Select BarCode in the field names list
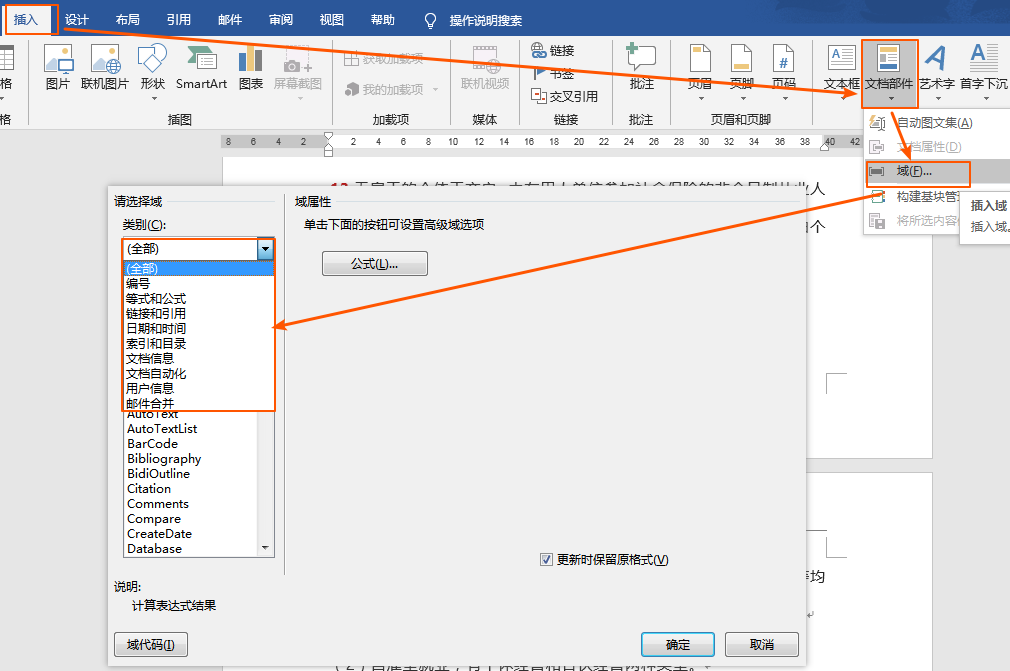The image size is (1010, 671). 152,443
